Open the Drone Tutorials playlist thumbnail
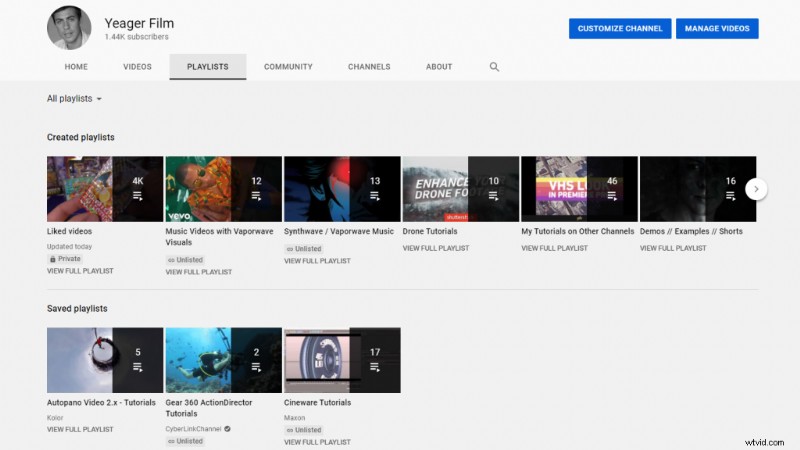 coord(461,189)
